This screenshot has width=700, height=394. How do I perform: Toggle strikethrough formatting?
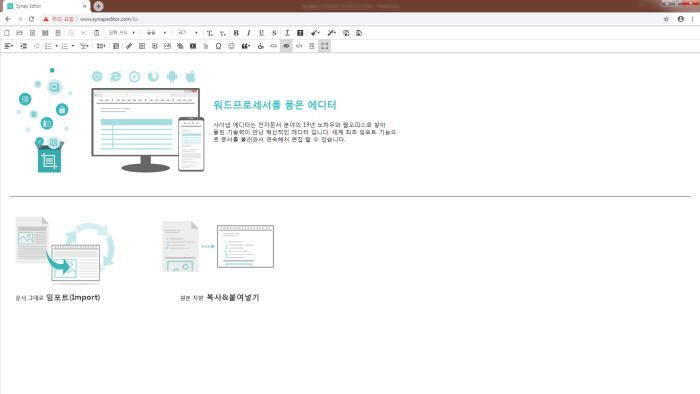[274, 33]
